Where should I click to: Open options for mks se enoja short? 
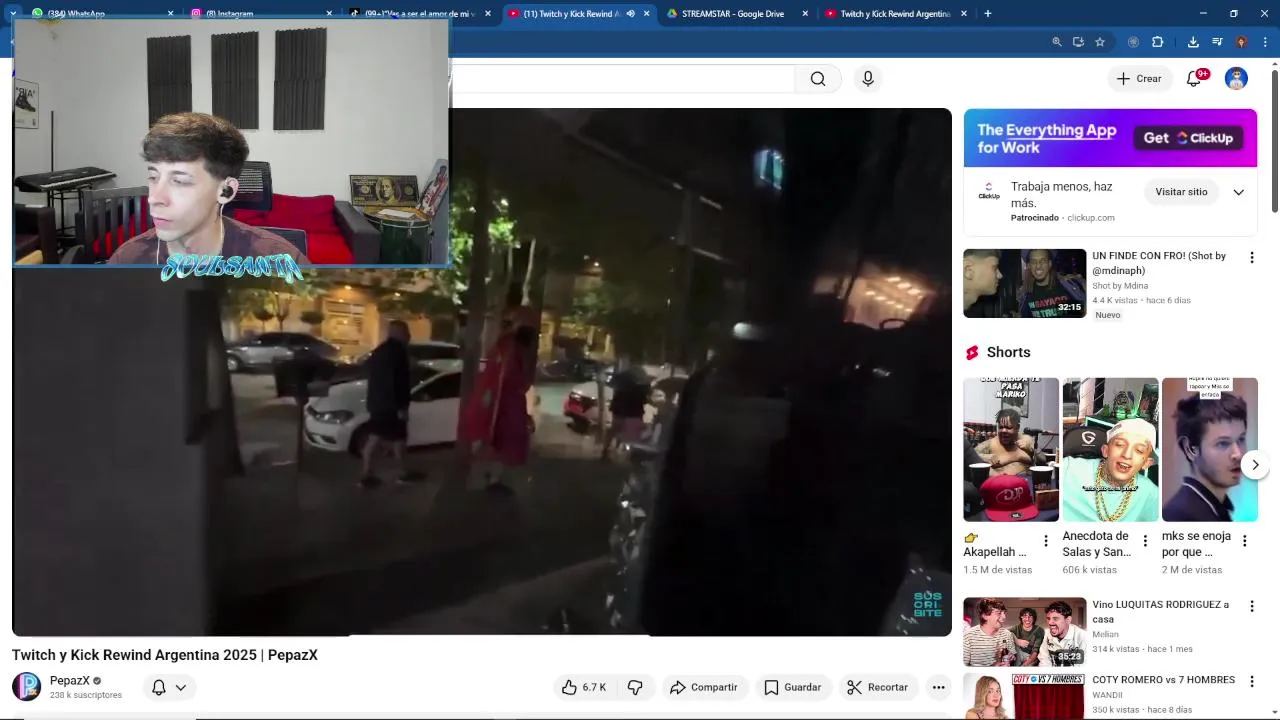[x=1244, y=541]
